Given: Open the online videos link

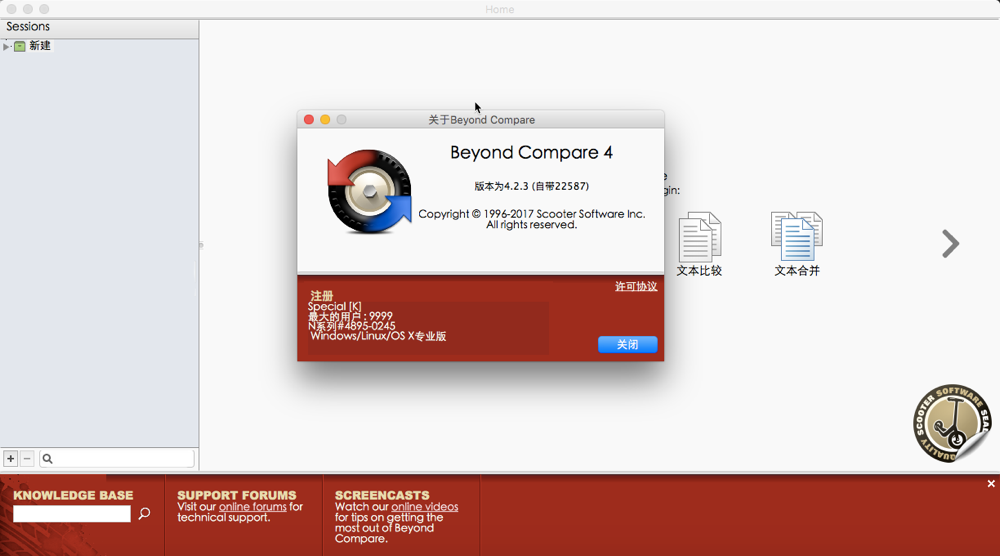Looking at the screenshot, I should 424,507.
